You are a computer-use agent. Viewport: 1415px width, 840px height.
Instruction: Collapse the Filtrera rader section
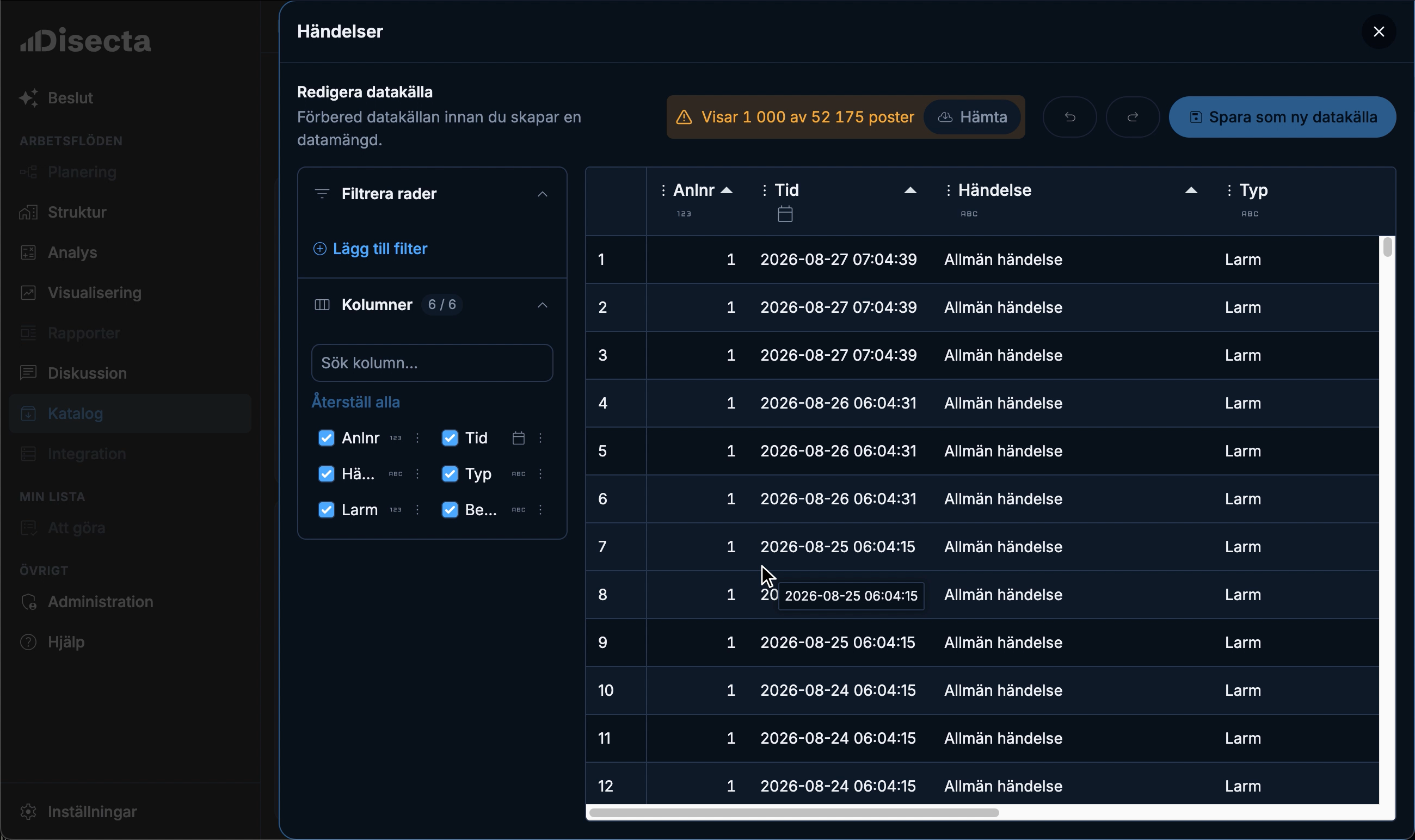(542, 194)
